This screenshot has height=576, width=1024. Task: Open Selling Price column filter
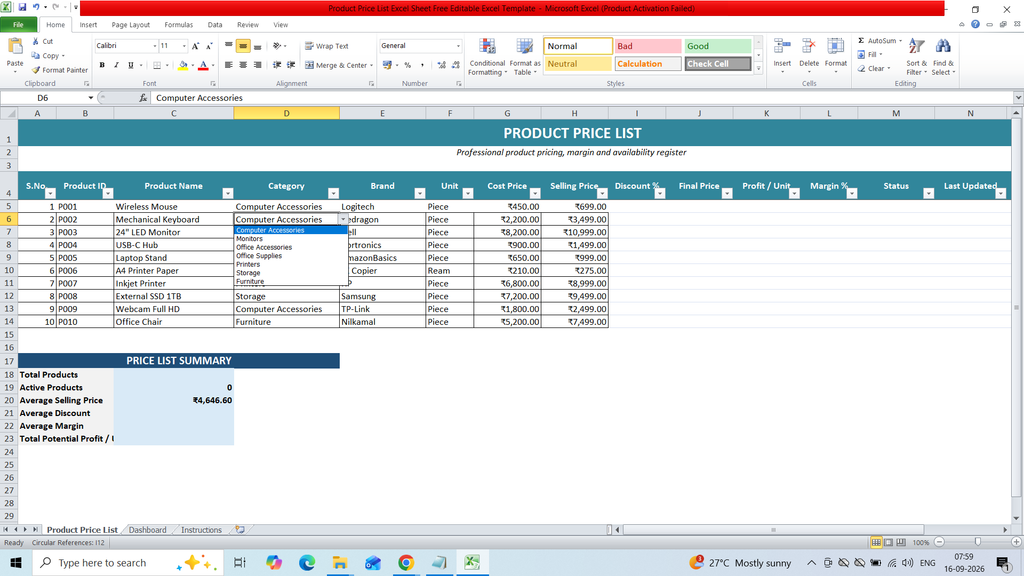[x=602, y=193]
